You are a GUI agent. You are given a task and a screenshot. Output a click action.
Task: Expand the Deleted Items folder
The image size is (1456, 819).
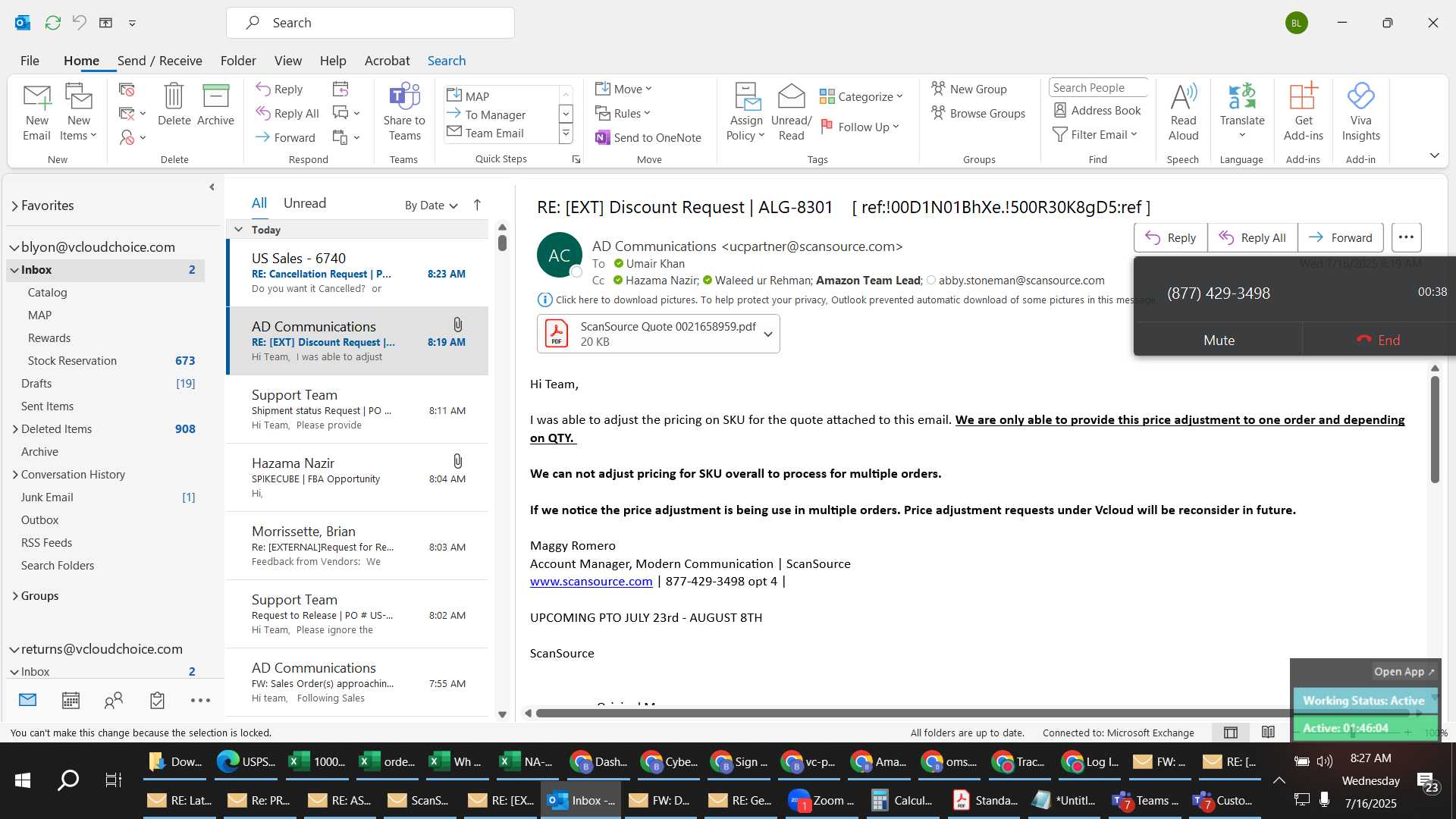click(15, 429)
